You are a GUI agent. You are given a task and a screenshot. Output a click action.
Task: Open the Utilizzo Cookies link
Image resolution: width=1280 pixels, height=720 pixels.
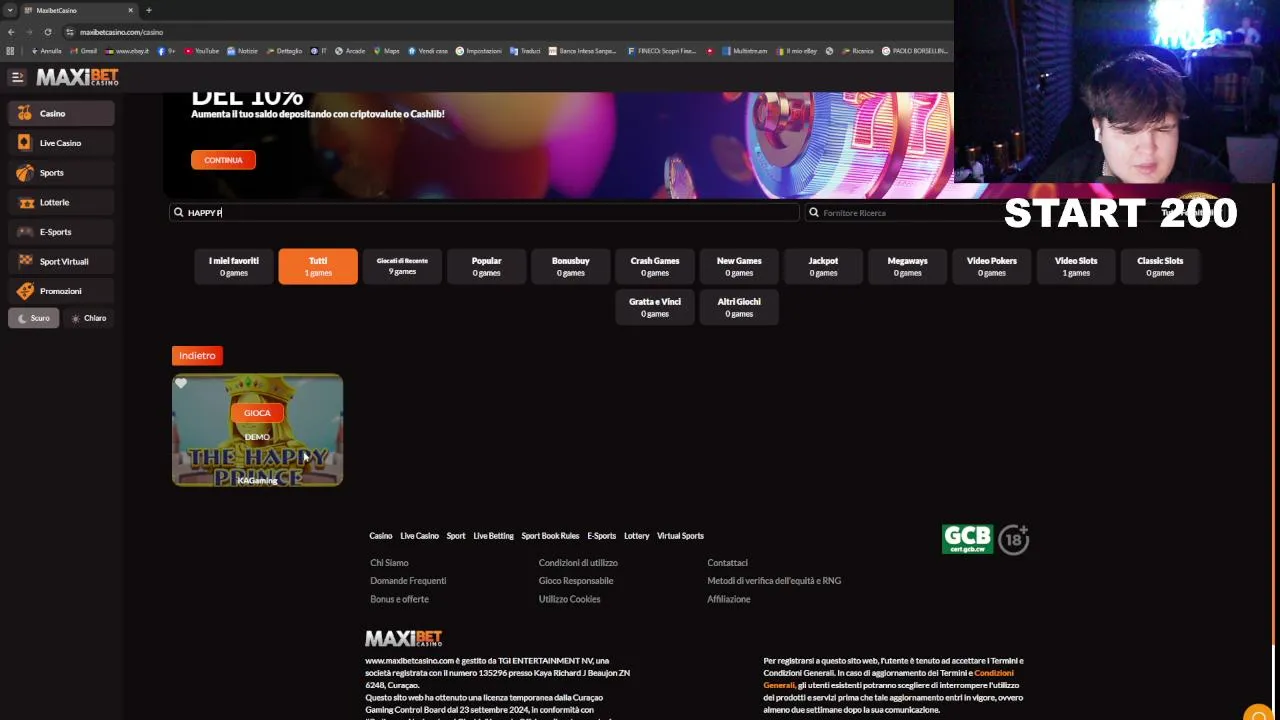[569, 599]
